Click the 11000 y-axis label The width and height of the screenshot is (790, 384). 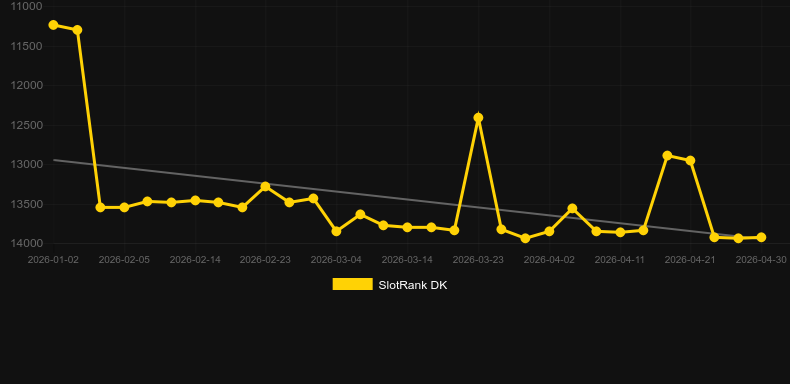pos(26,7)
